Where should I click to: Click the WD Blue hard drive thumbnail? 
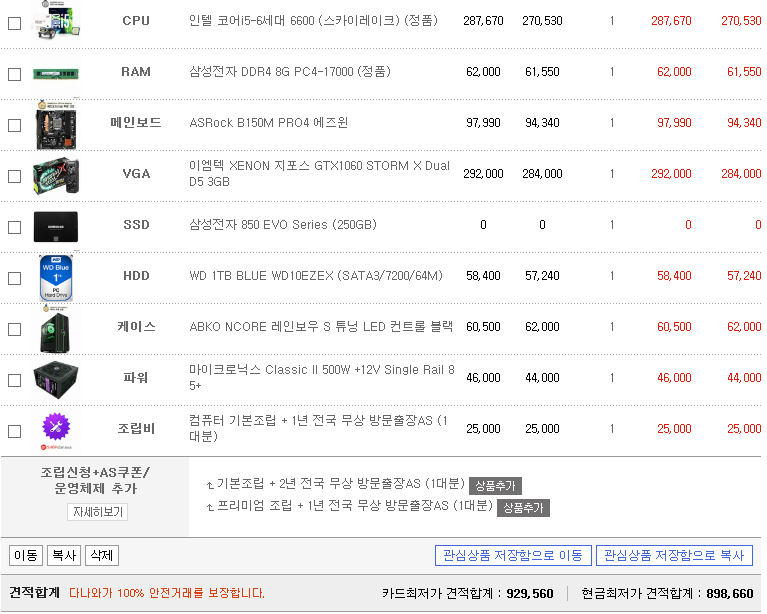tap(56, 277)
